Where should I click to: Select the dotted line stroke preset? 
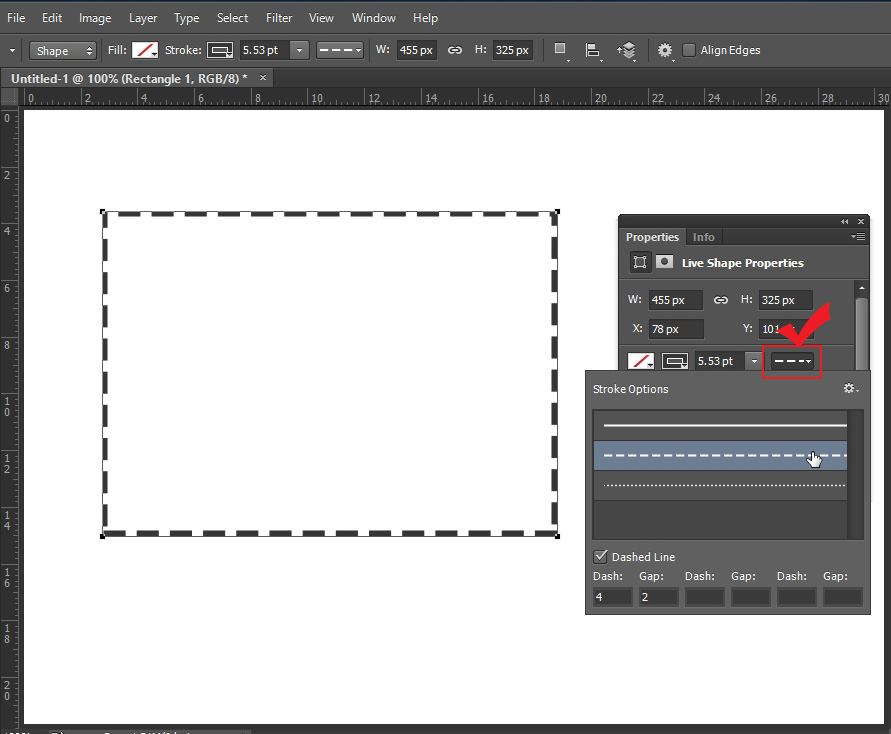pos(720,485)
